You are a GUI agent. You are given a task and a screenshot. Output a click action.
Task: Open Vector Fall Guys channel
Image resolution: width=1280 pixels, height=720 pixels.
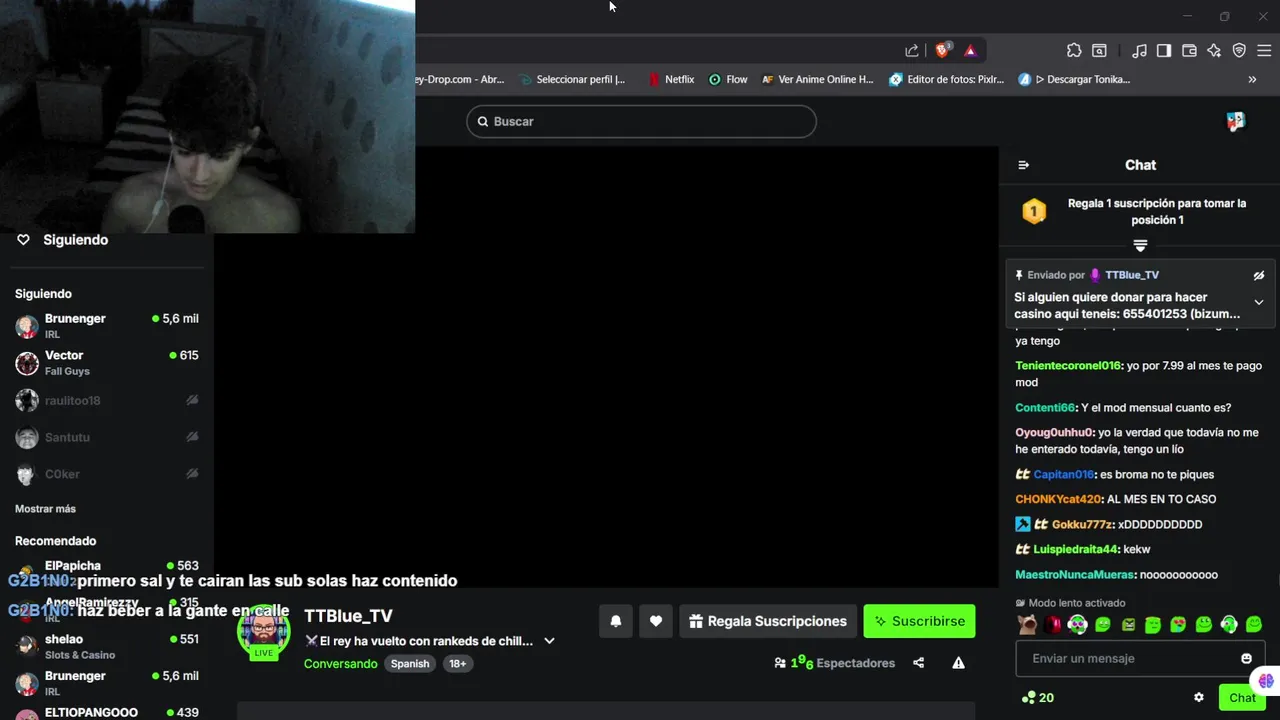(107, 362)
